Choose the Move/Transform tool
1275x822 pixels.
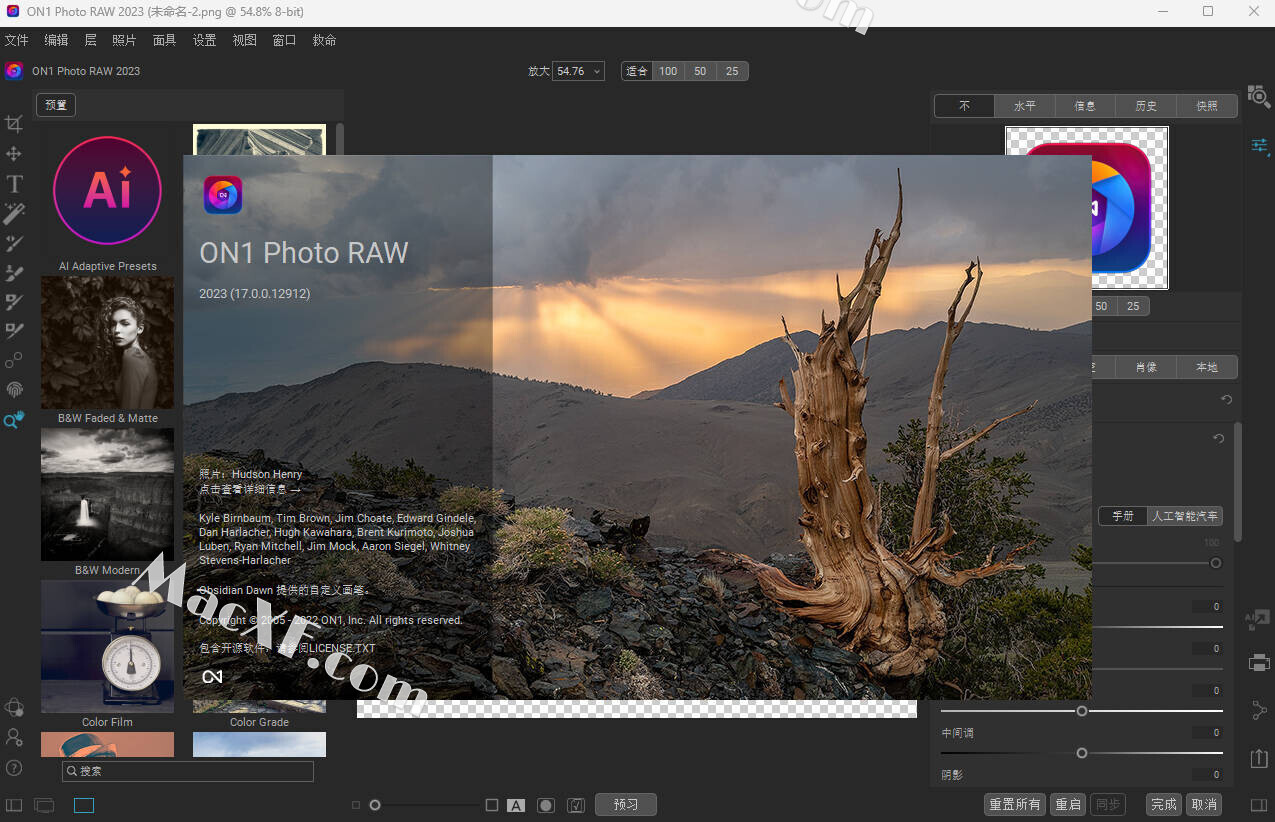[14, 154]
